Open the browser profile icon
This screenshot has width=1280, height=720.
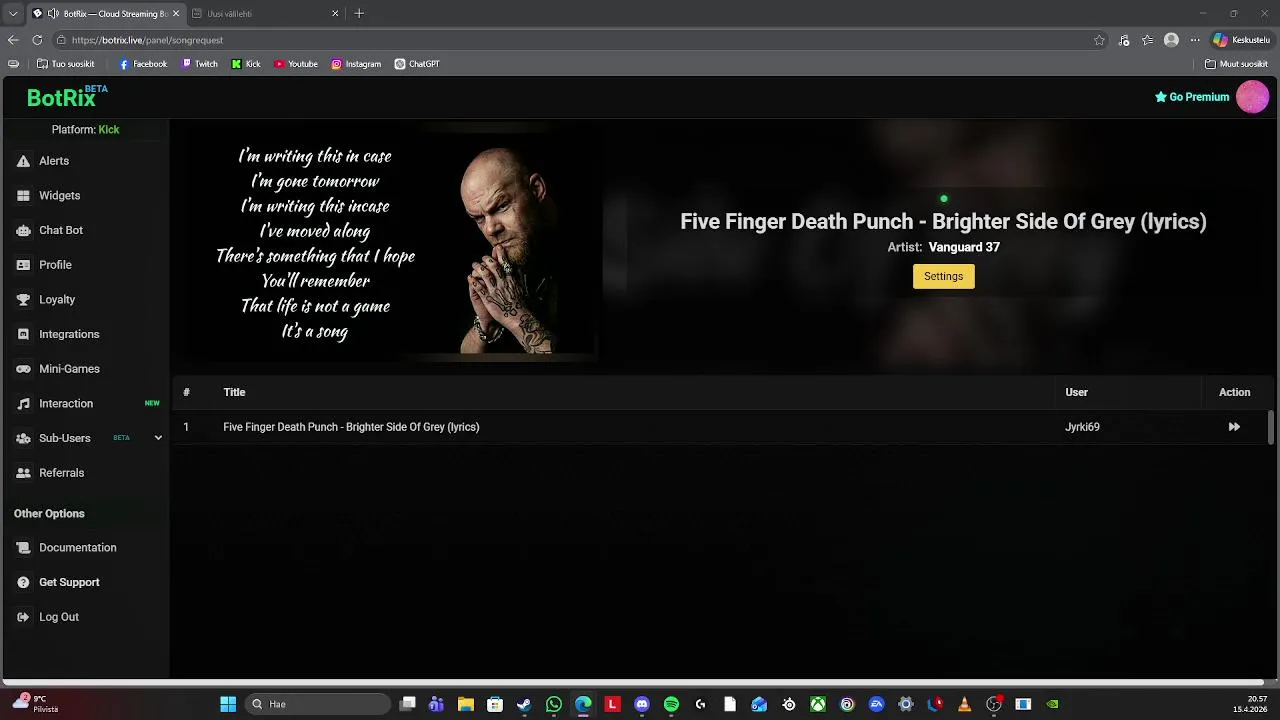click(1171, 40)
